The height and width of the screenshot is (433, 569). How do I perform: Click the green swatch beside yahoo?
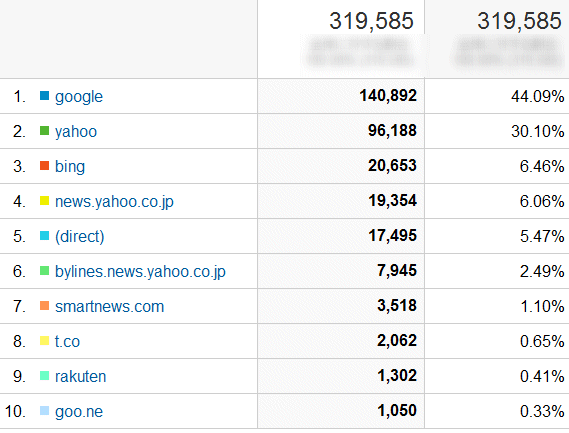(x=44, y=131)
